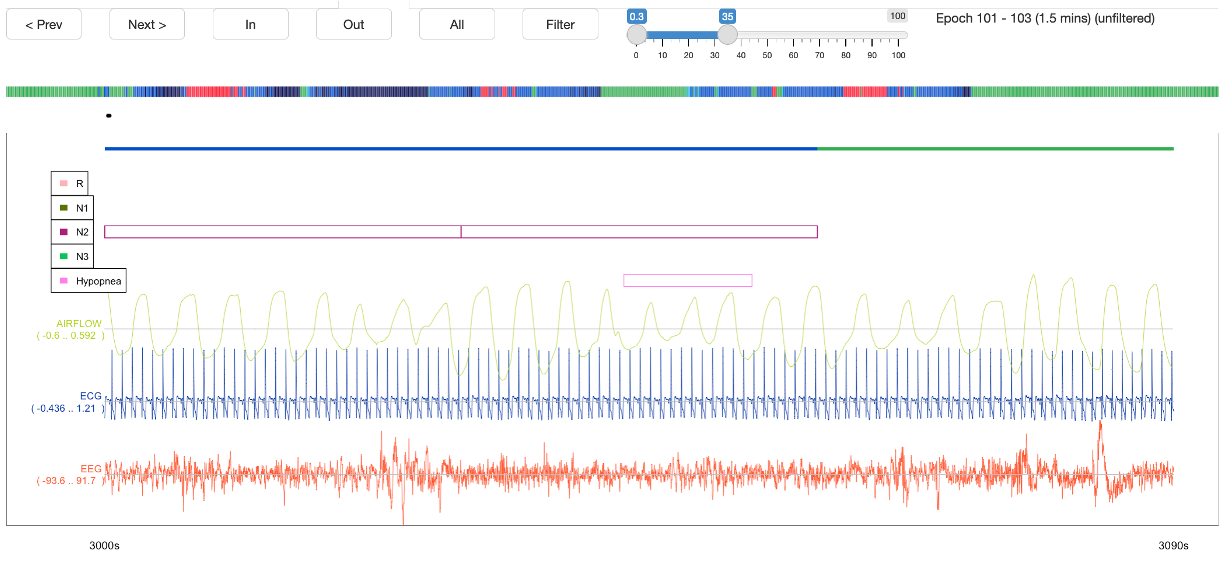Select the pink Hypopnea event box

click(687, 280)
